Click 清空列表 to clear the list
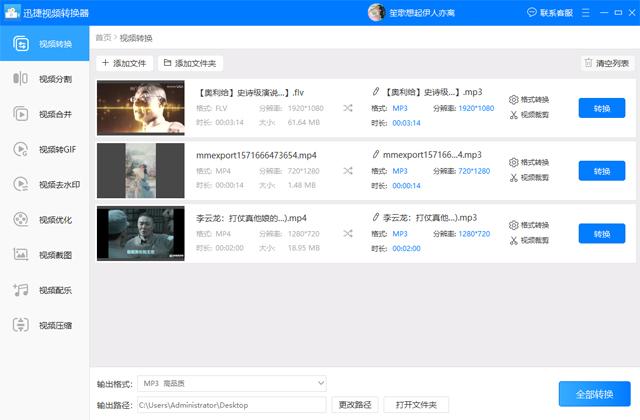Screen dimensions: 640x420 (x=607, y=63)
